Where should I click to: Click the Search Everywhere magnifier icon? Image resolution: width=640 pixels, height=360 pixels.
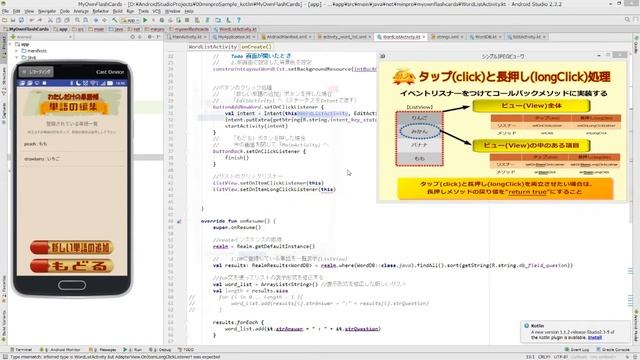point(627,20)
